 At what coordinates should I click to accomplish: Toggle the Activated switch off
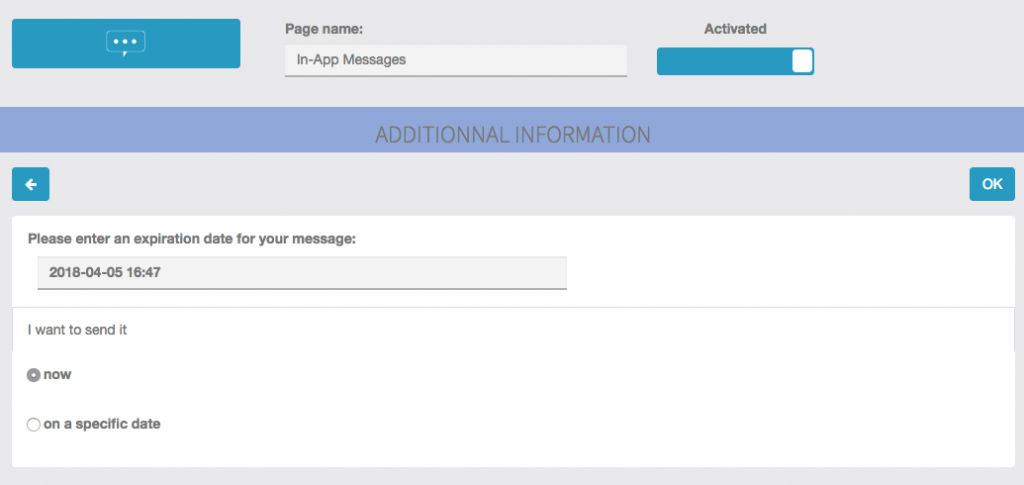[735, 61]
